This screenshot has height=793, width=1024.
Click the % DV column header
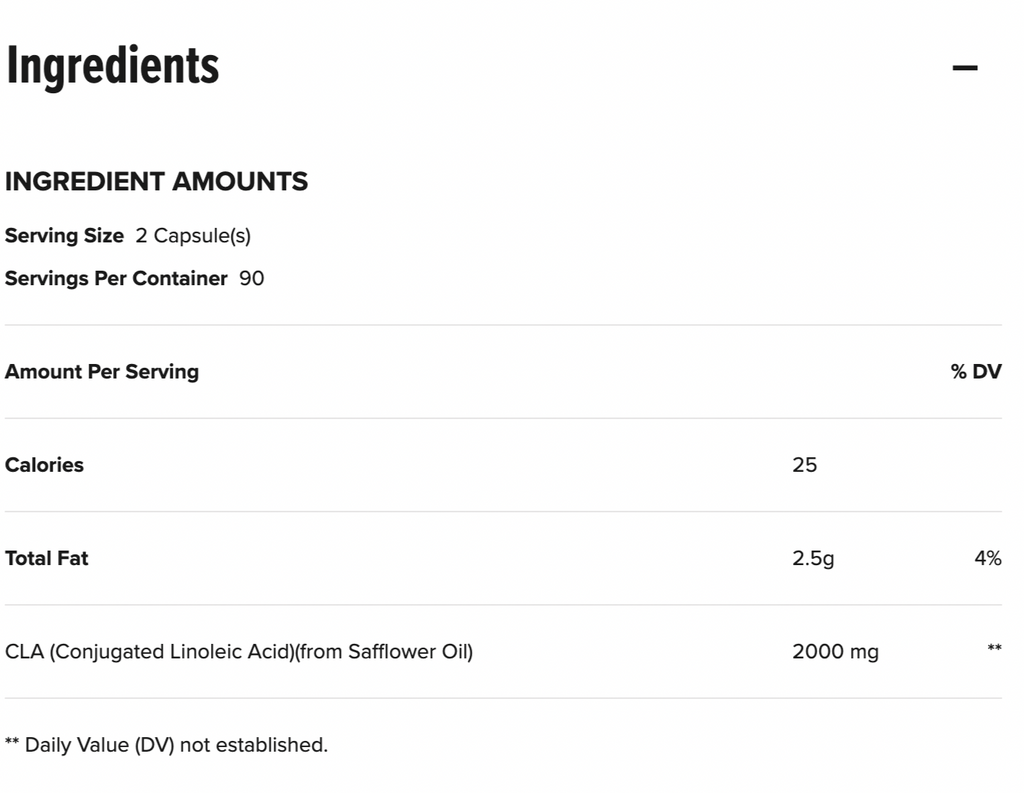[x=976, y=372]
